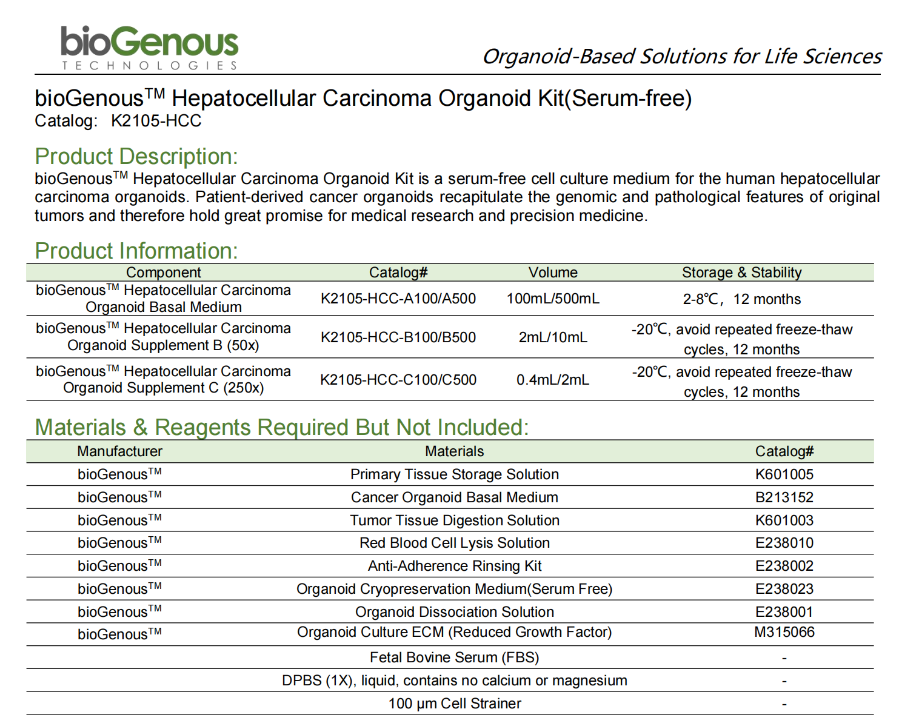Select catalog cell K2105-HCC-B100/B500
The width and height of the screenshot is (907, 726).
[x=399, y=337]
